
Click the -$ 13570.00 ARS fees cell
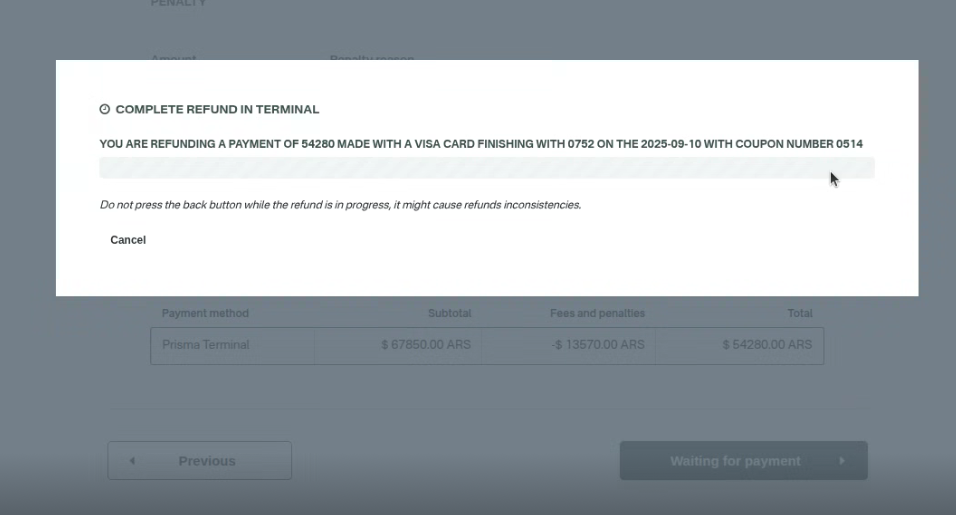598,345
